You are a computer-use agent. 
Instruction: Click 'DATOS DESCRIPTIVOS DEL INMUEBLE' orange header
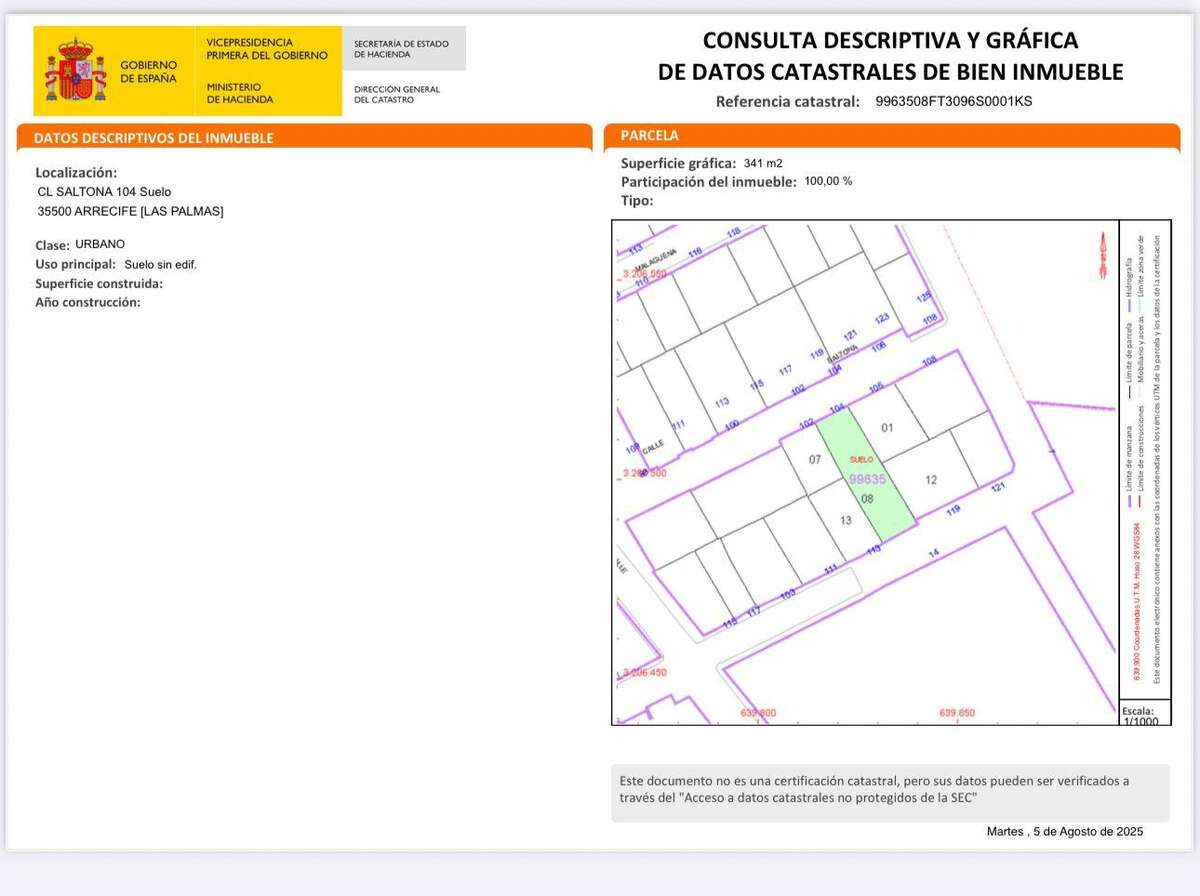304,137
